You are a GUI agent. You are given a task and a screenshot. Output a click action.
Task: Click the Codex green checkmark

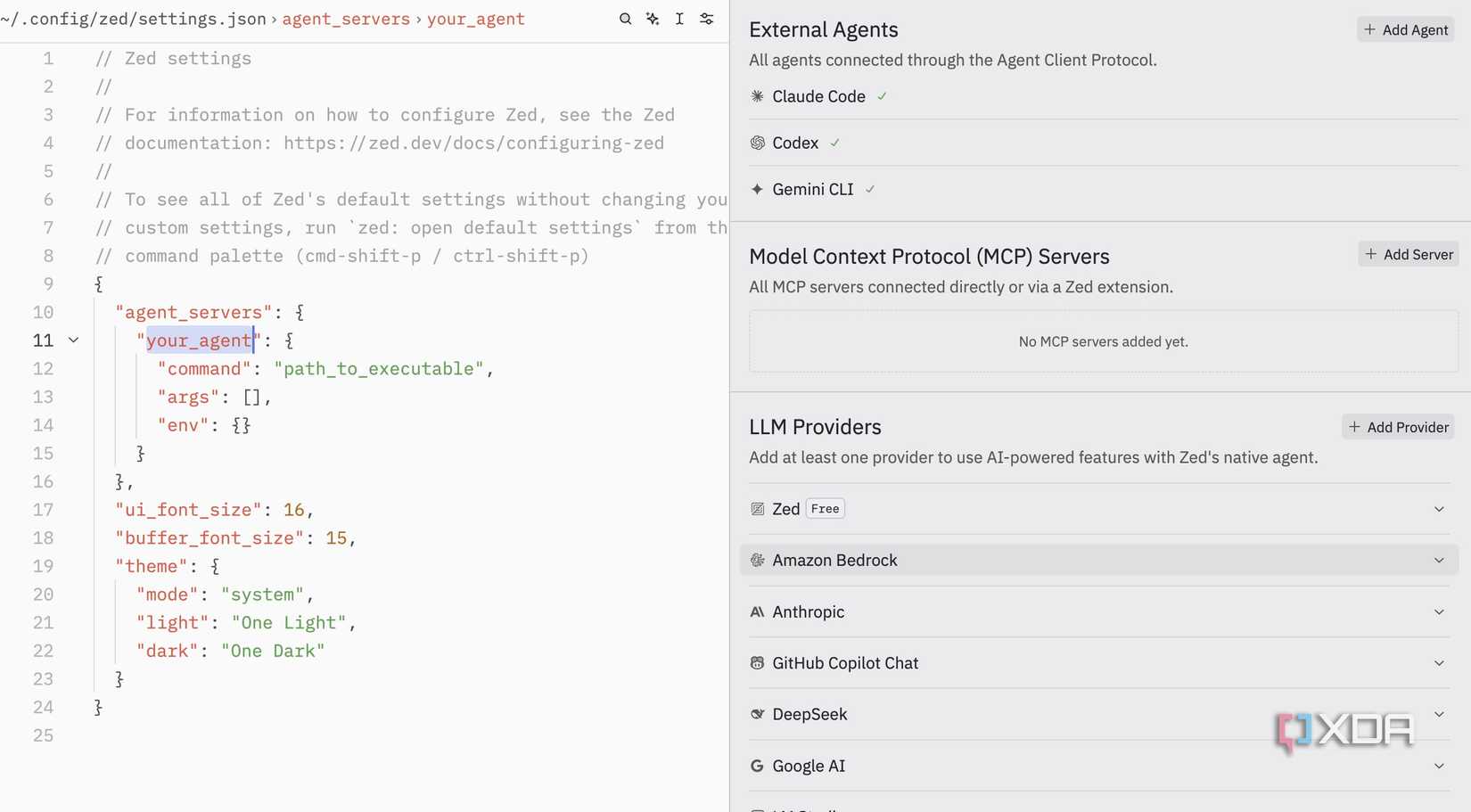(834, 143)
